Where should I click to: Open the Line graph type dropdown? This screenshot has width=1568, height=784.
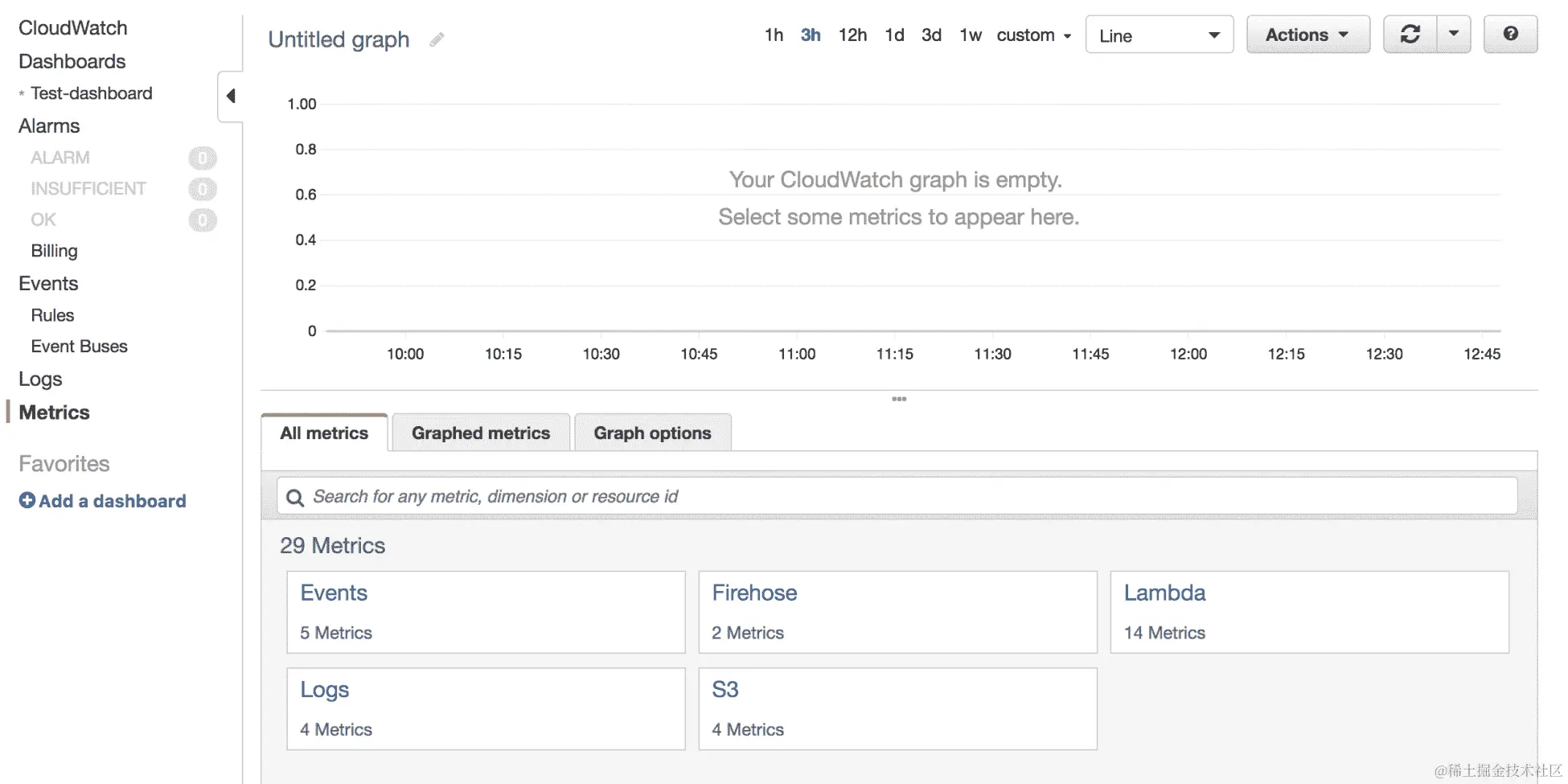coord(1159,35)
